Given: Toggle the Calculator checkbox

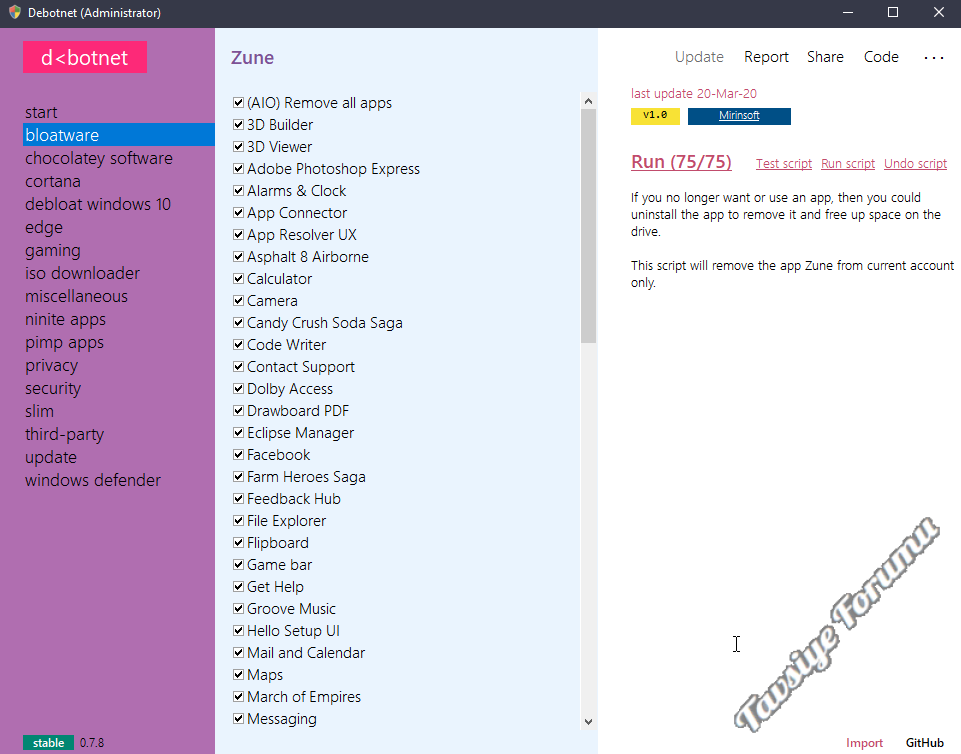Looking at the screenshot, I should (x=238, y=278).
